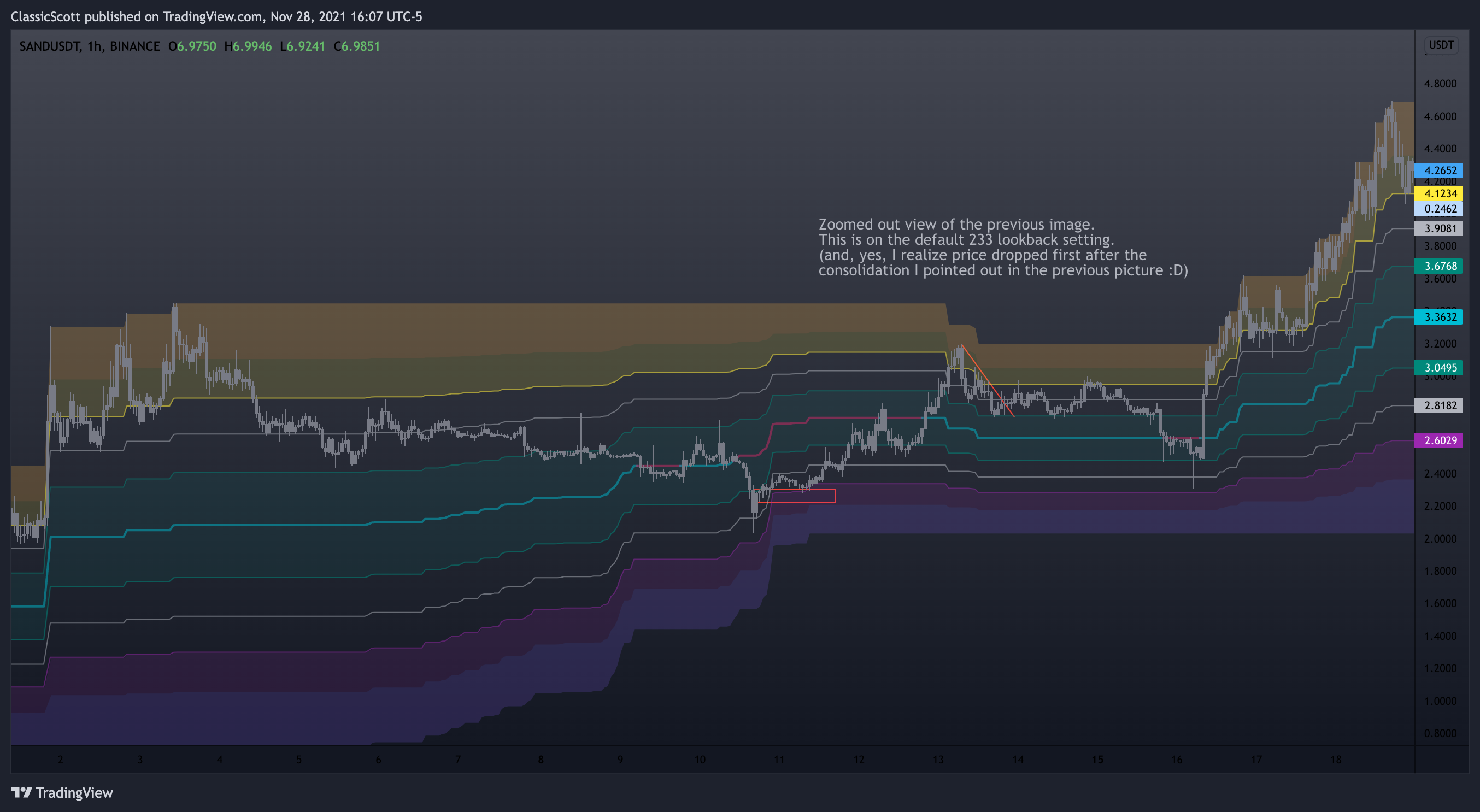
Task: Click date 10 on the time axis
Action: [x=700, y=759]
